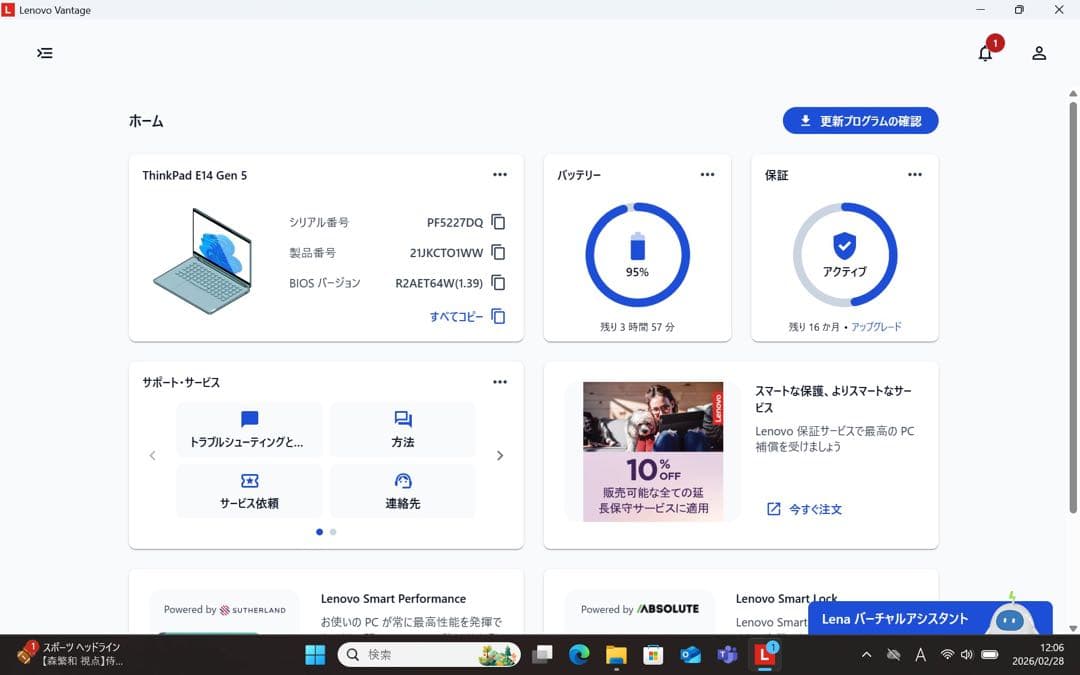
Task: Click the scrollbar up arrow
Action: [x=1073, y=93]
